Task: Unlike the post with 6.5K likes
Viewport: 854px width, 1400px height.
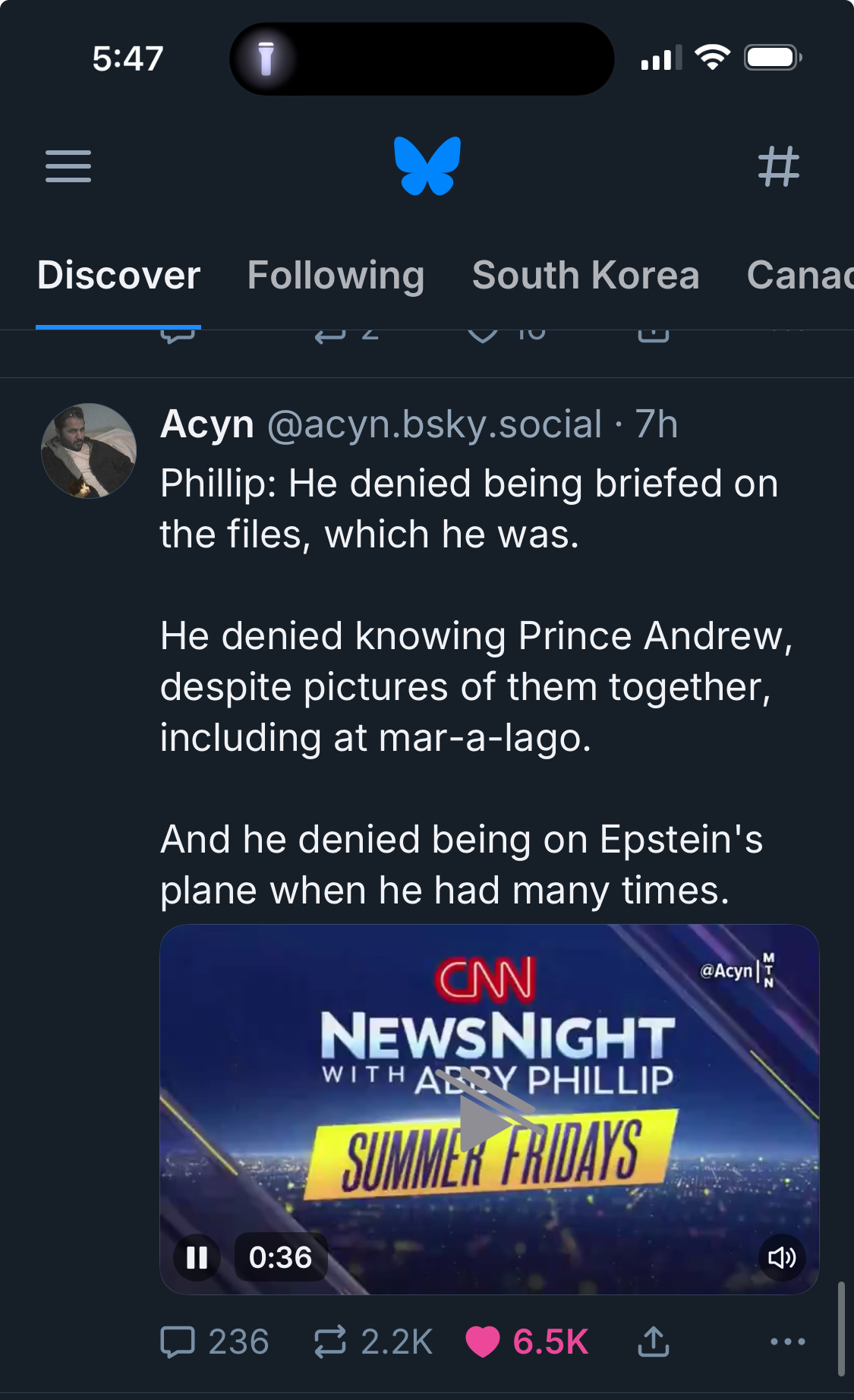Action: pyautogui.click(x=483, y=1342)
